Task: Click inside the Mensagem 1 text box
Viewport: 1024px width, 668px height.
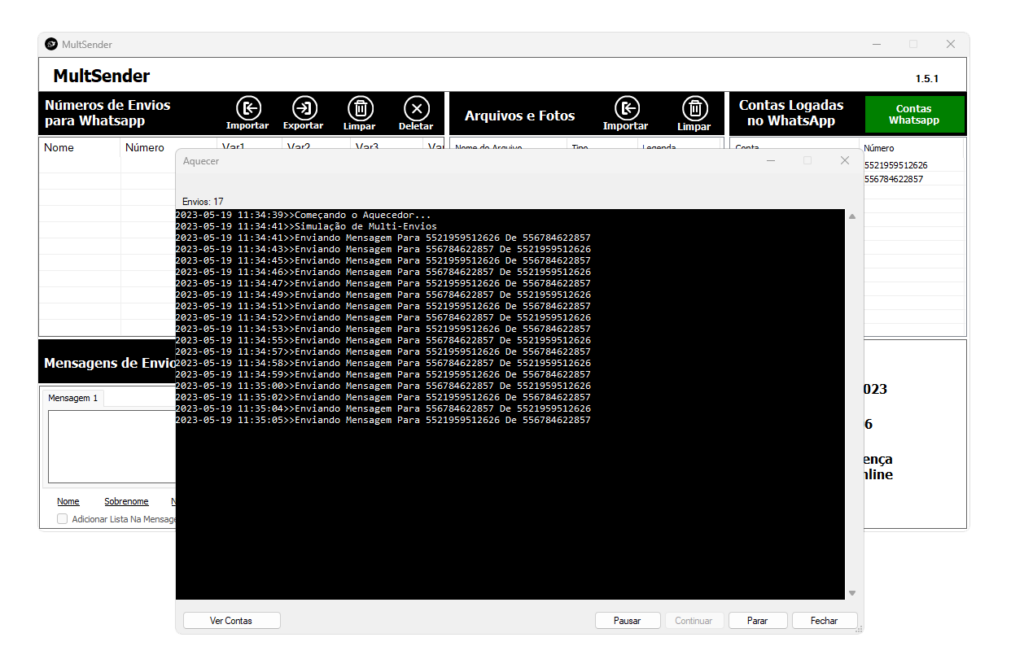Action: pyautogui.click(x=112, y=447)
